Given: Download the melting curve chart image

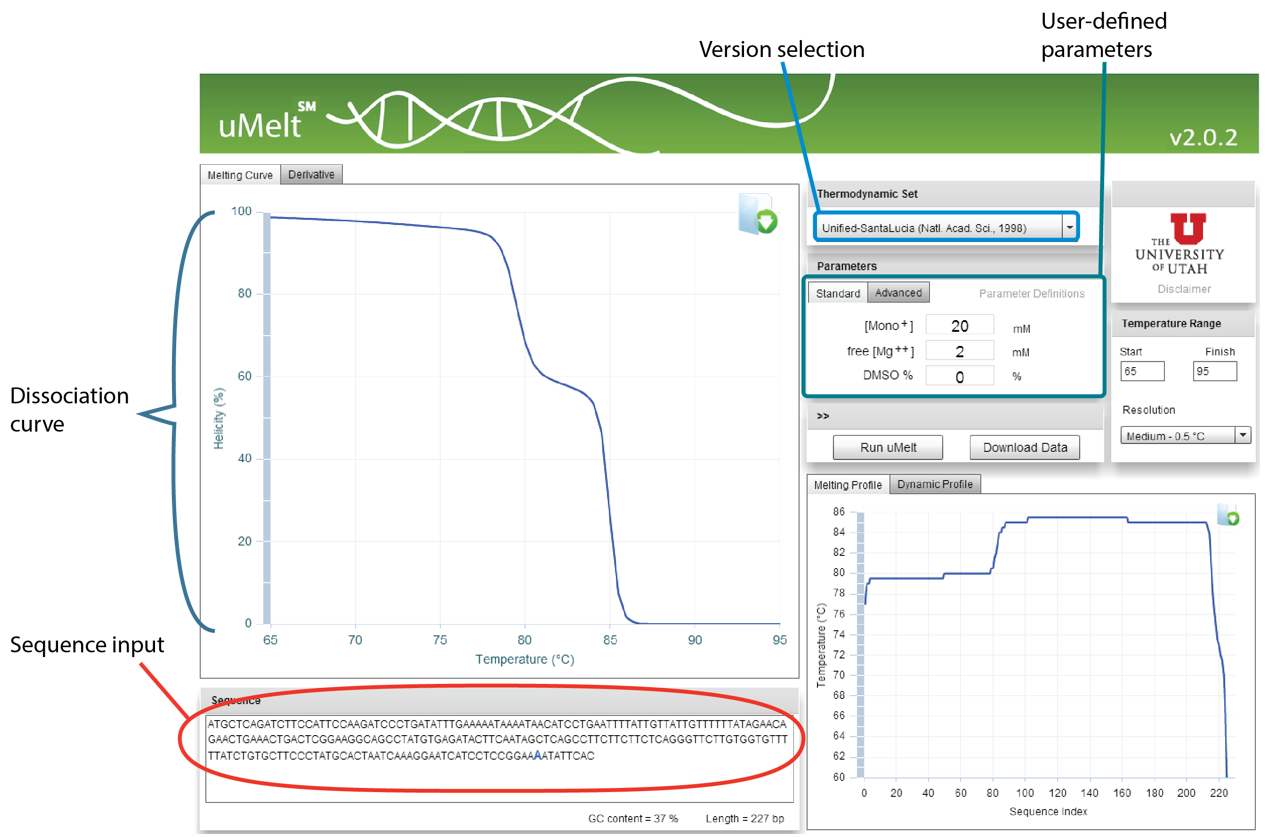Looking at the screenshot, I should pyautogui.click(x=757, y=214).
